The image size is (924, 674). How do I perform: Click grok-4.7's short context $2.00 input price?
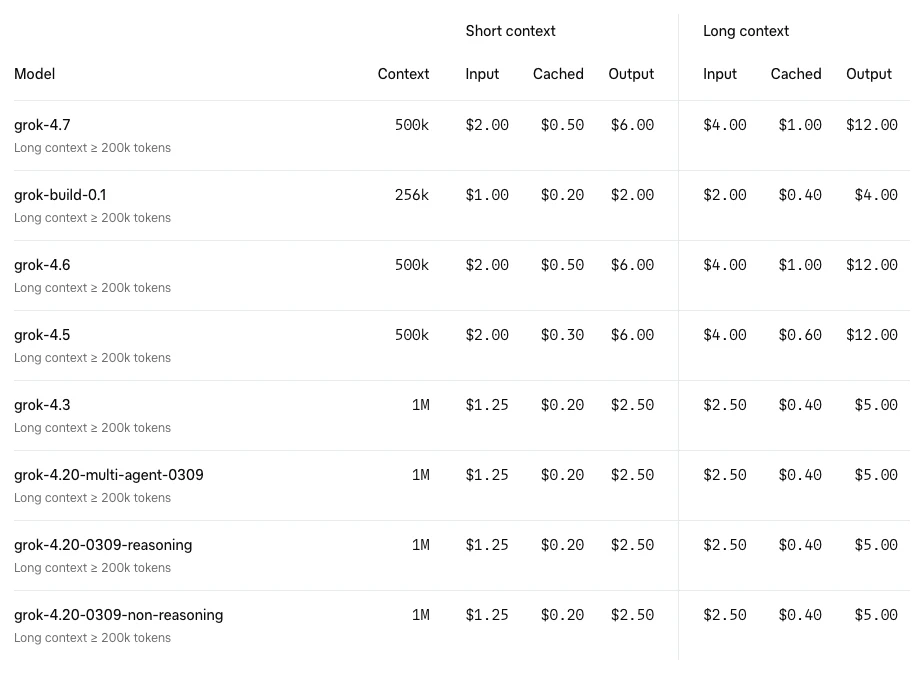point(487,125)
